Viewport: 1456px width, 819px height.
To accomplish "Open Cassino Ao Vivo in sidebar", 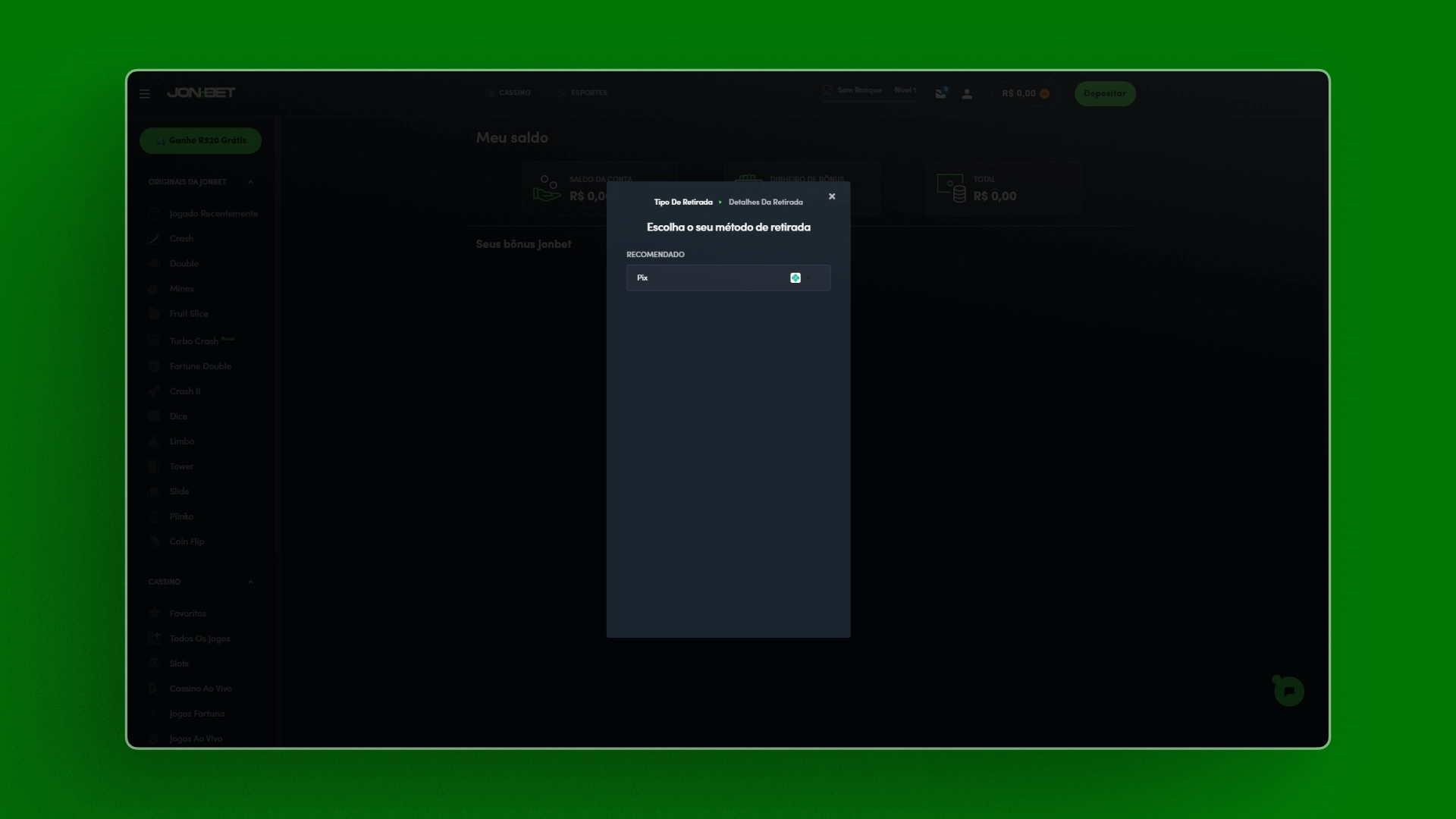I will pyautogui.click(x=190, y=689).
